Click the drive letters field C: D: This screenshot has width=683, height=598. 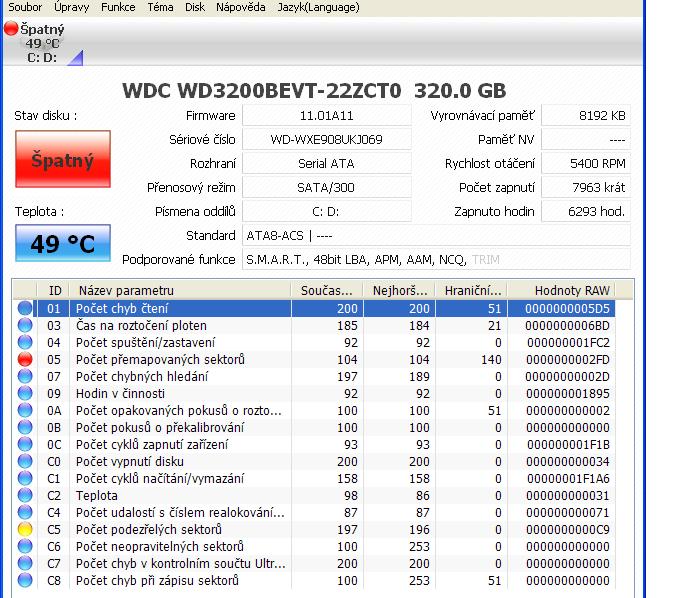click(x=327, y=212)
